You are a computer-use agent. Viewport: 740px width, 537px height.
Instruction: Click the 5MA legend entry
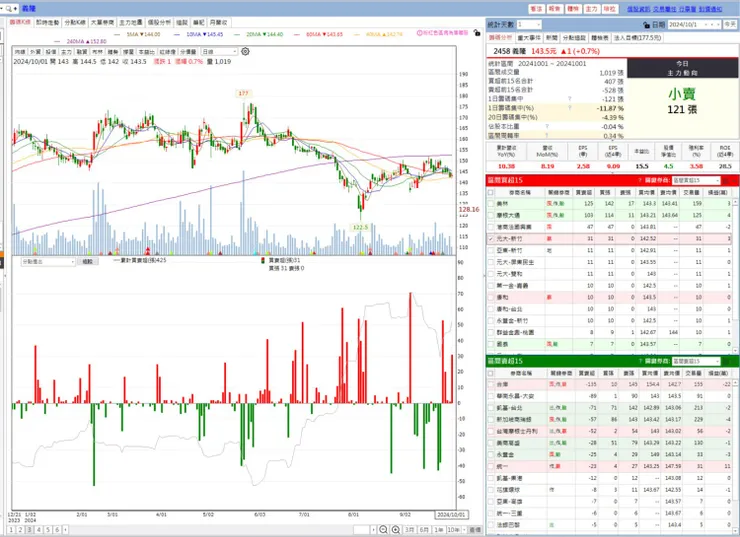click(137, 34)
